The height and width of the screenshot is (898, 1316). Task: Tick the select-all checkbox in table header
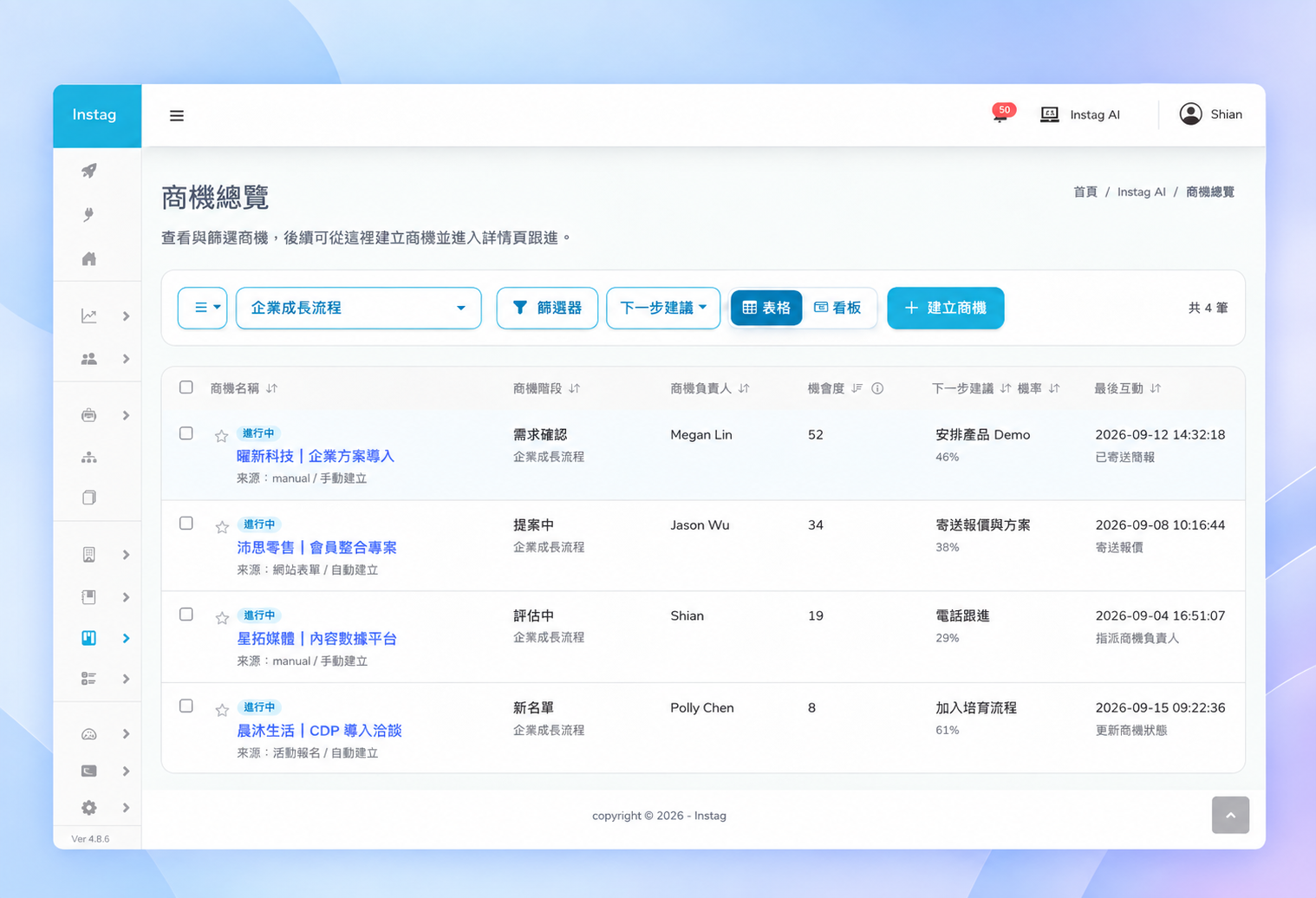186,387
